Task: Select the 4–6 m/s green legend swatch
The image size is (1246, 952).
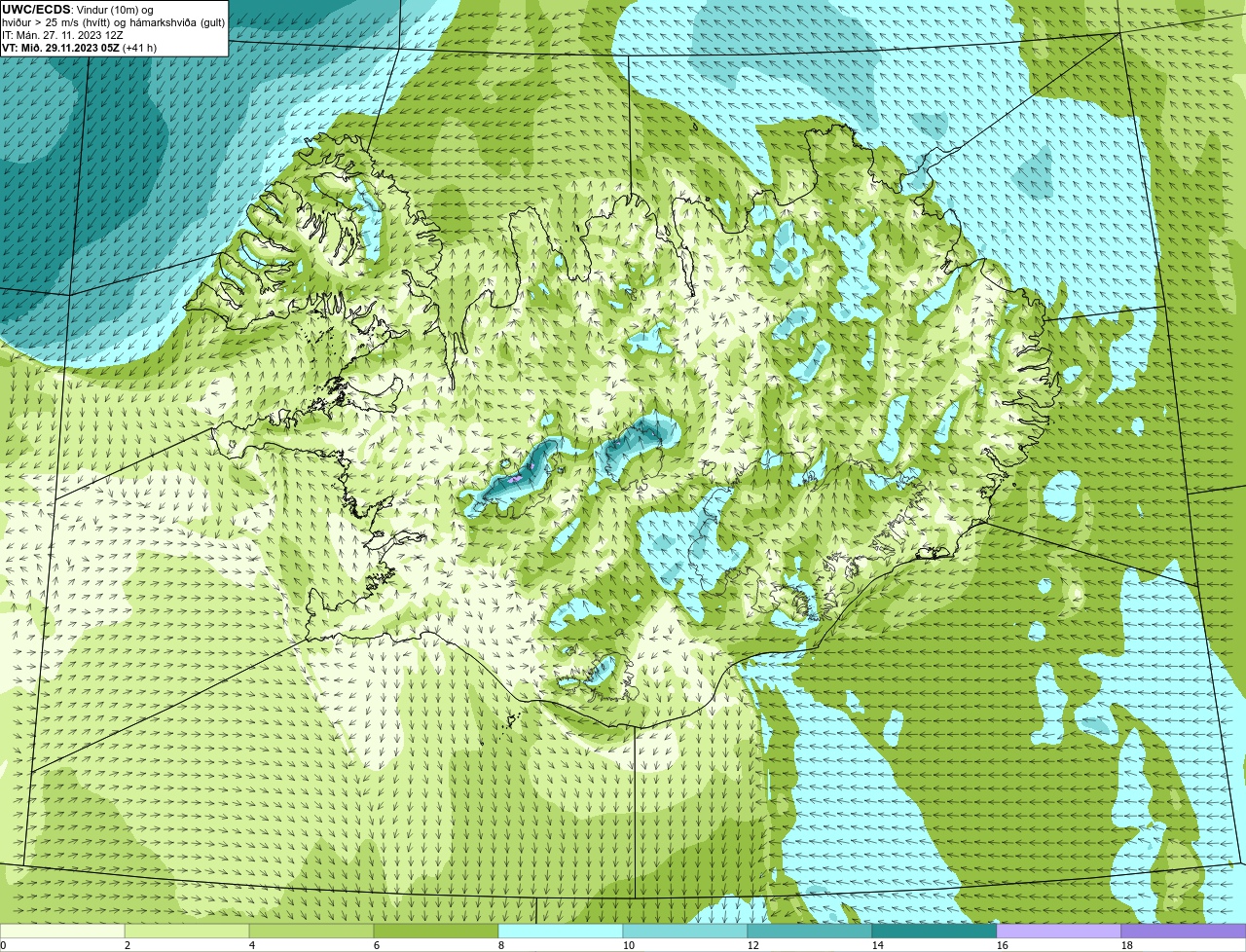Action: pyautogui.click(x=311, y=931)
